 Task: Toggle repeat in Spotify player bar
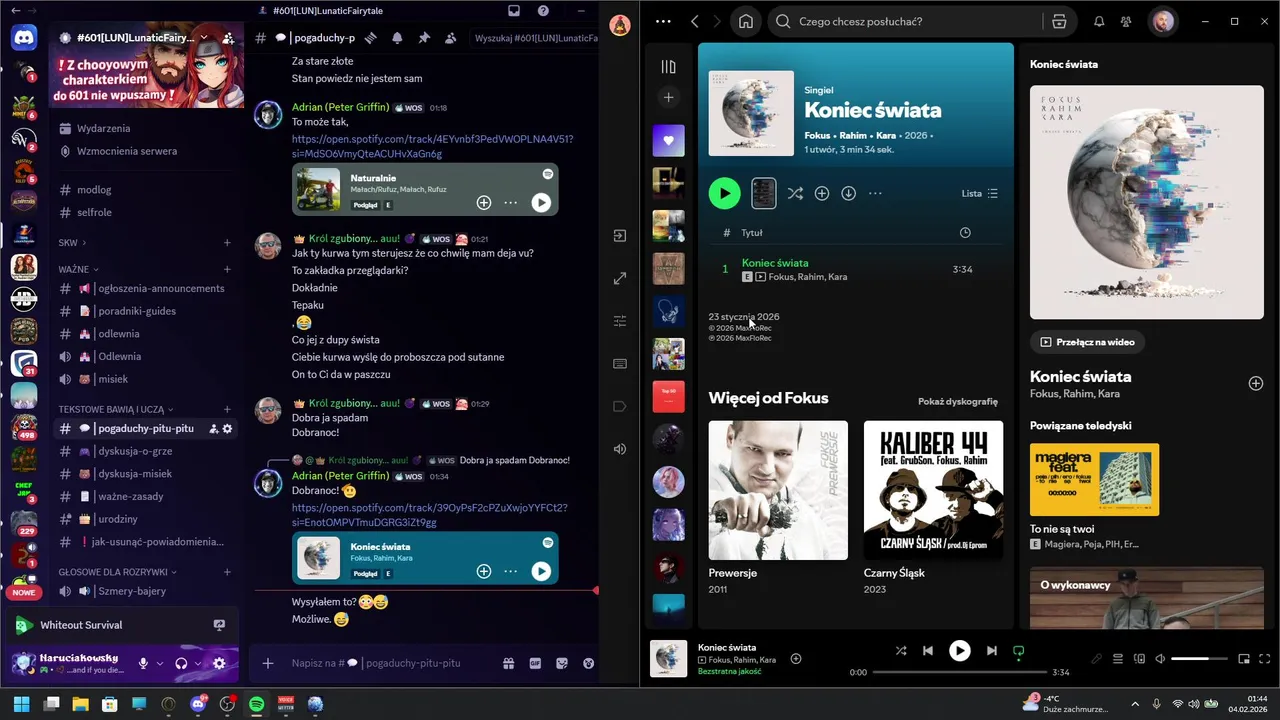pyautogui.click(x=1018, y=650)
